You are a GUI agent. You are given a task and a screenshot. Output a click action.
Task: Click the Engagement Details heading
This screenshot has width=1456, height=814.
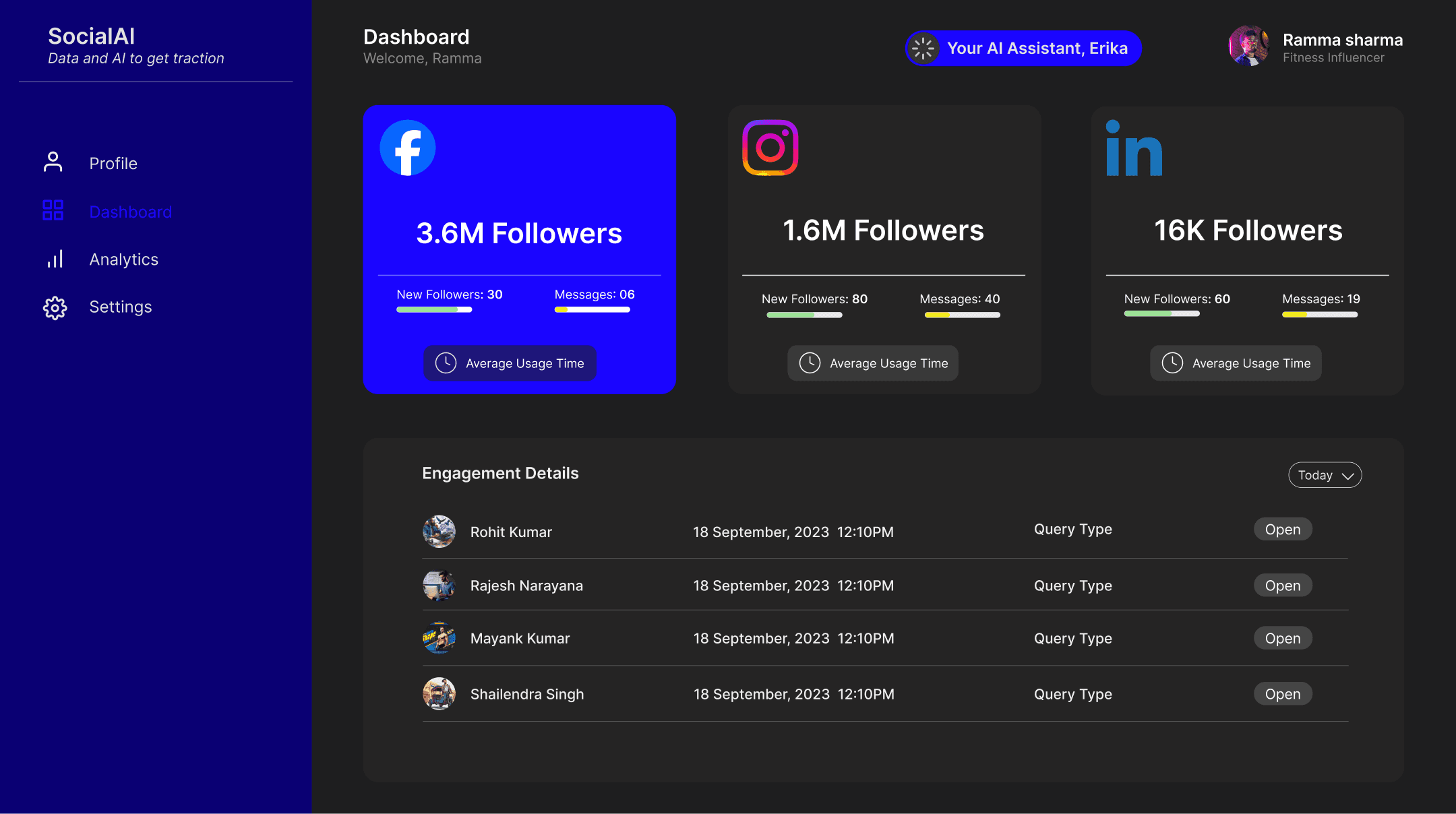[500, 474]
